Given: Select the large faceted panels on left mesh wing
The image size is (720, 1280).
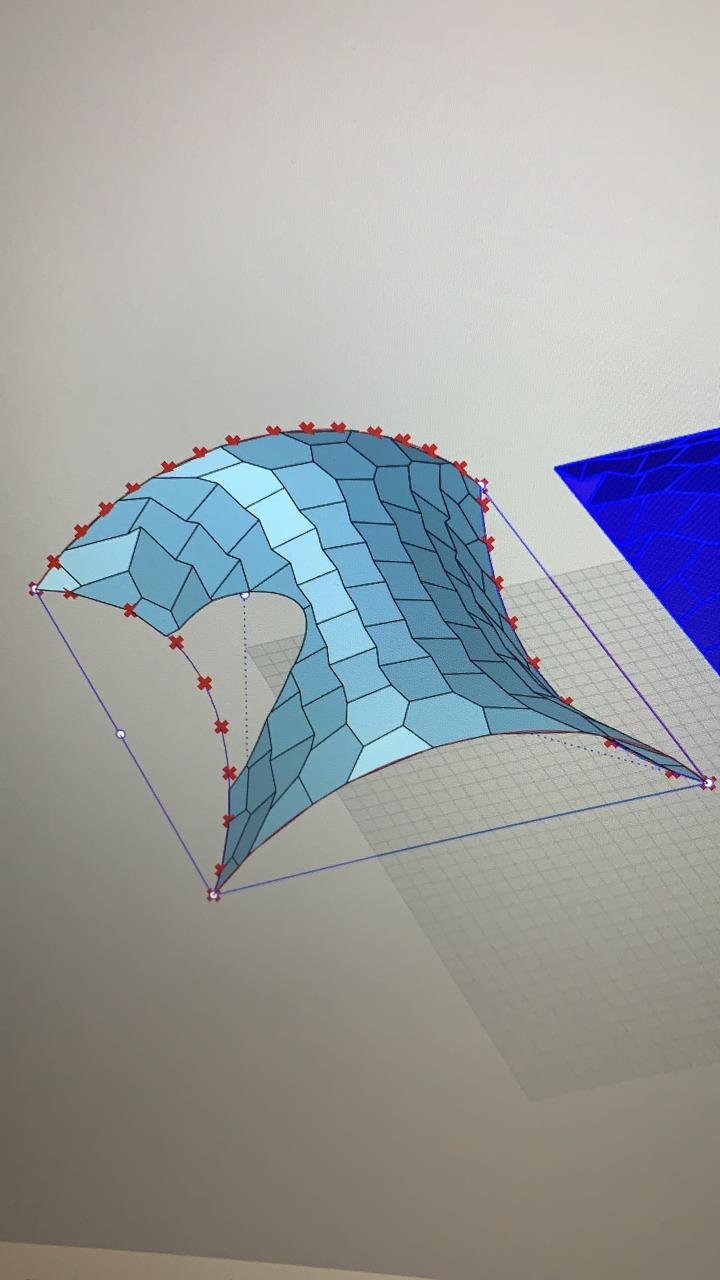Looking at the screenshot, I should (160, 560).
